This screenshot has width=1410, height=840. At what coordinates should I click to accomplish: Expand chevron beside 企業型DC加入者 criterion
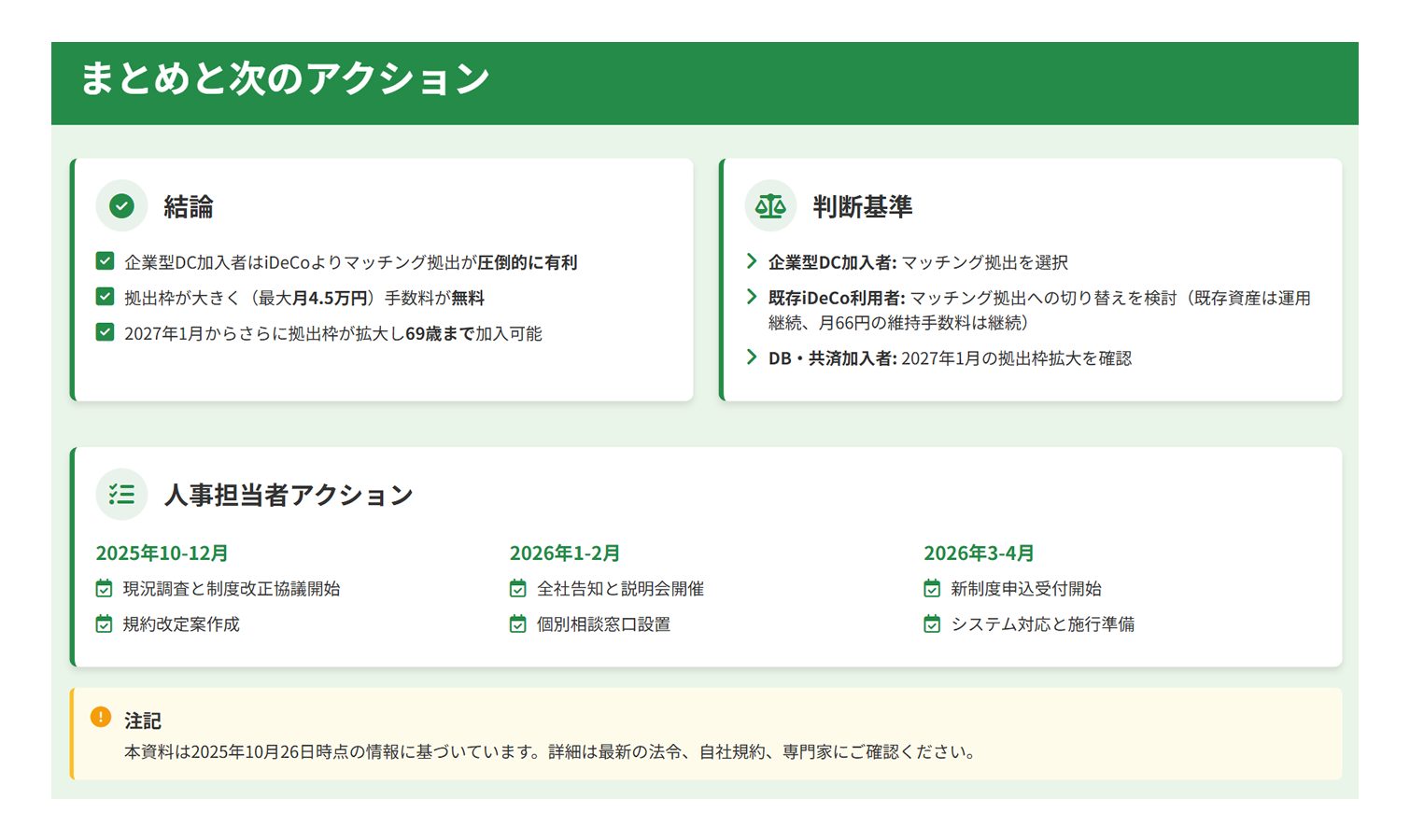(752, 261)
